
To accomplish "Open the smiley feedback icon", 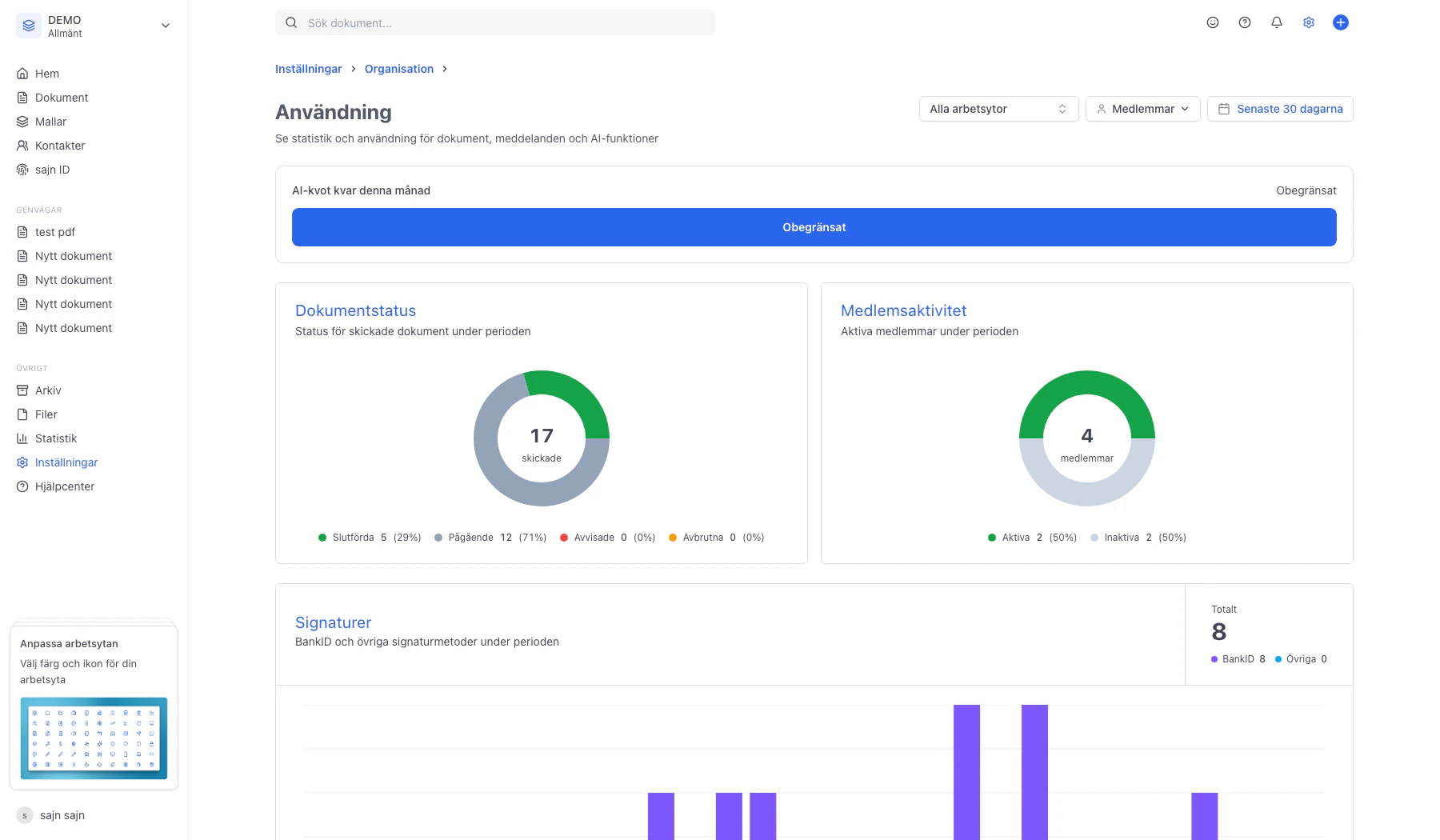I will (1213, 22).
